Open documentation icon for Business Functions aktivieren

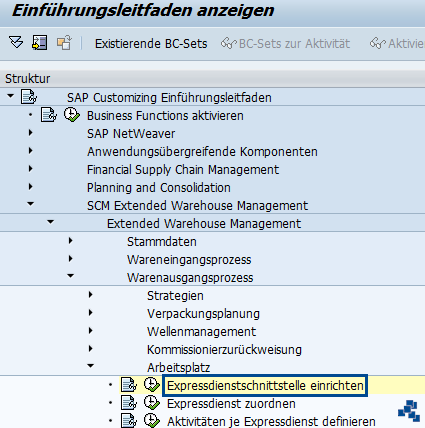coord(49,115)
